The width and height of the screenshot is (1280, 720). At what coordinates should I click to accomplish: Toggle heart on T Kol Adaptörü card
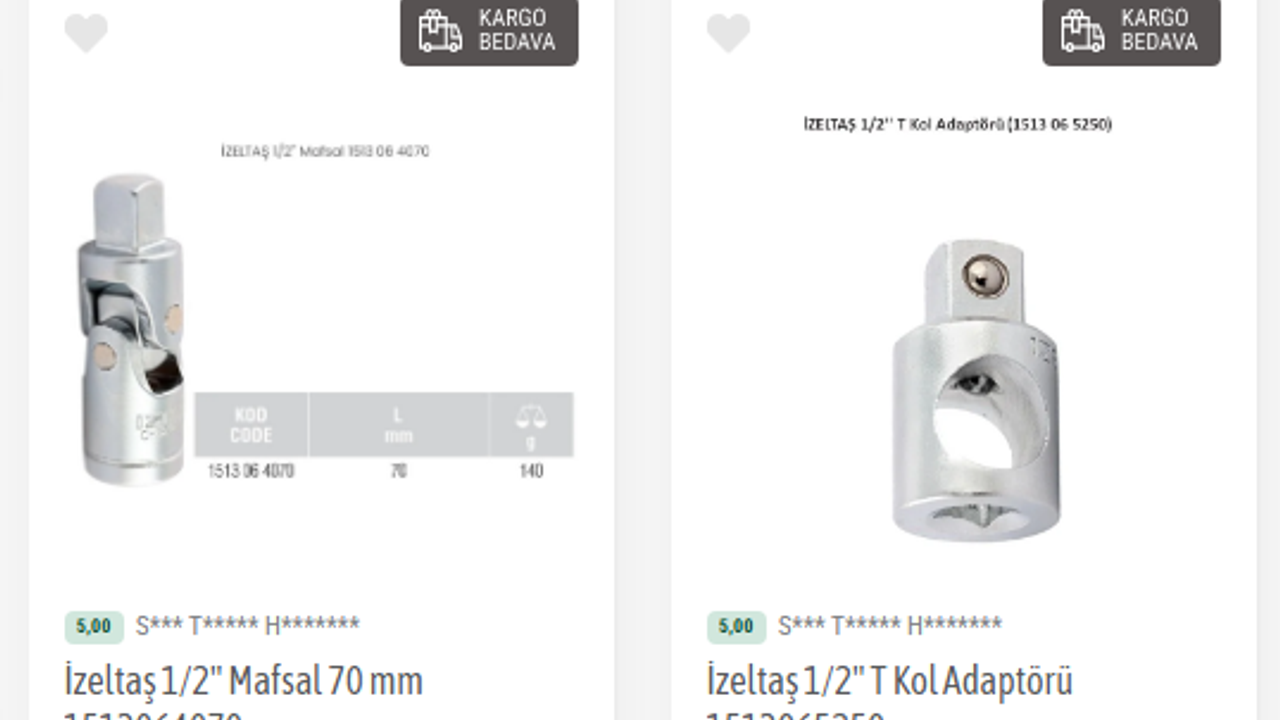pyautogui.click(x=728, y=33)
